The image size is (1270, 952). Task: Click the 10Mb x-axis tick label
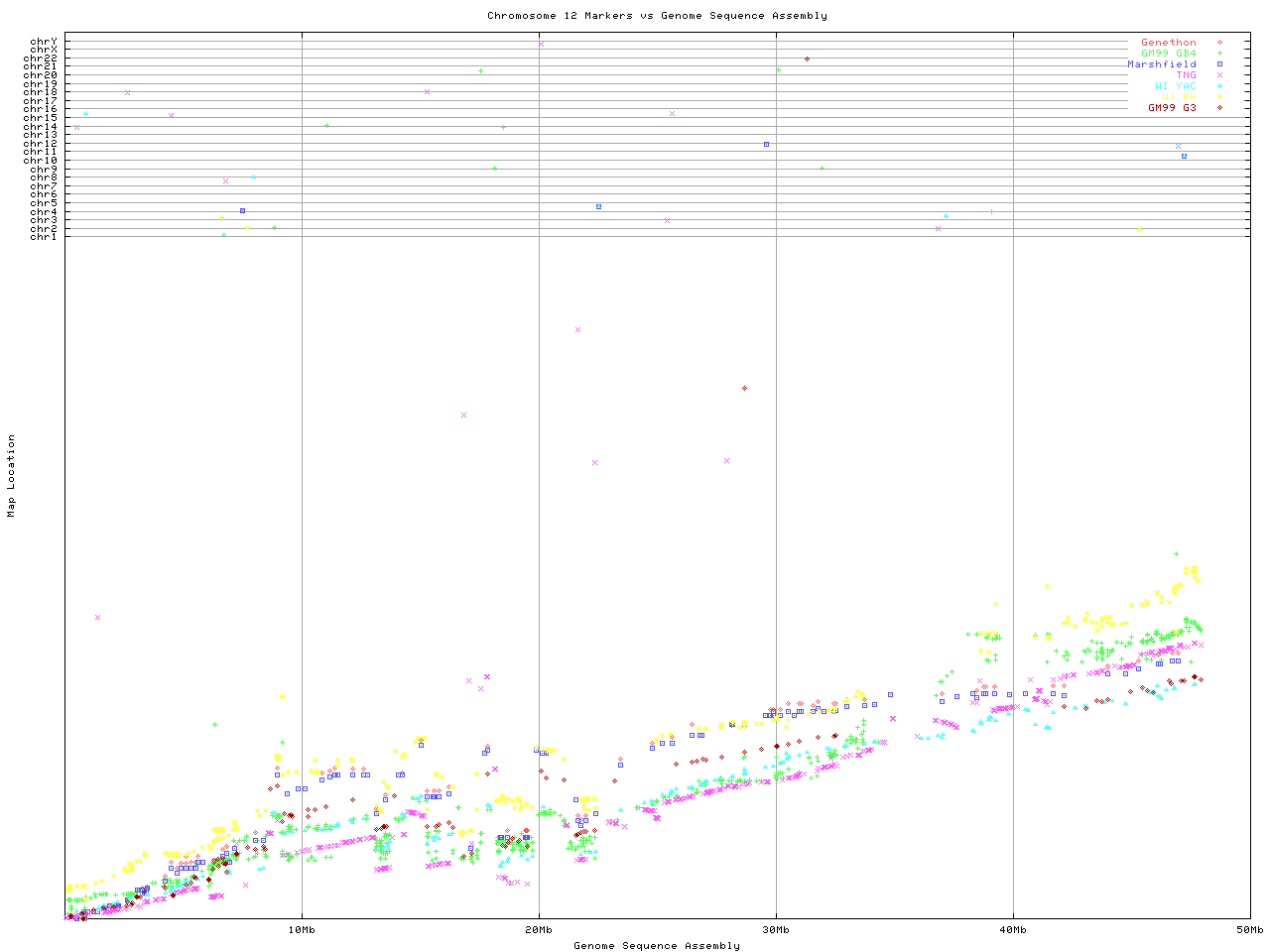click(302, 930)
